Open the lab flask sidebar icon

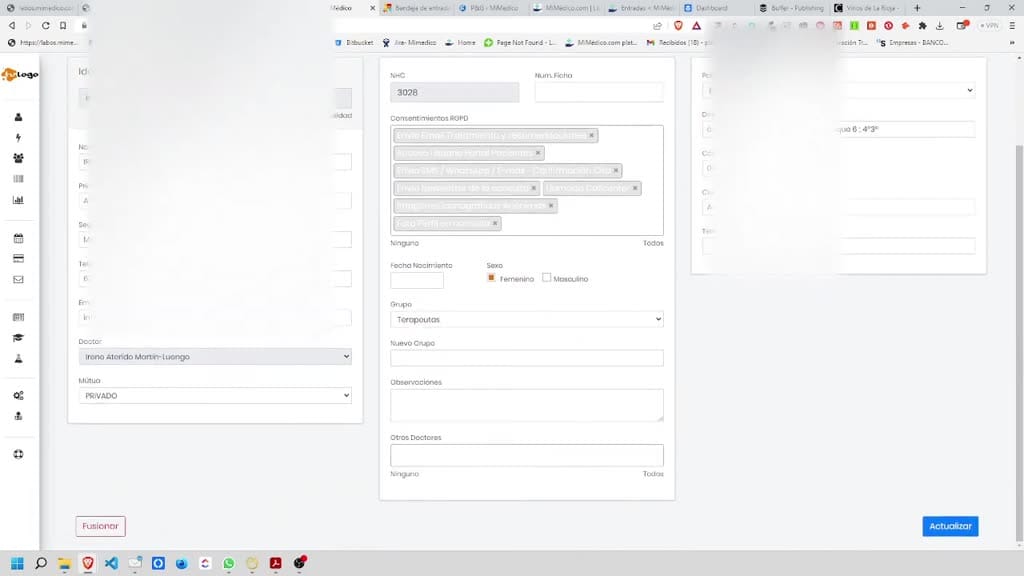click(x=18, y=359)
